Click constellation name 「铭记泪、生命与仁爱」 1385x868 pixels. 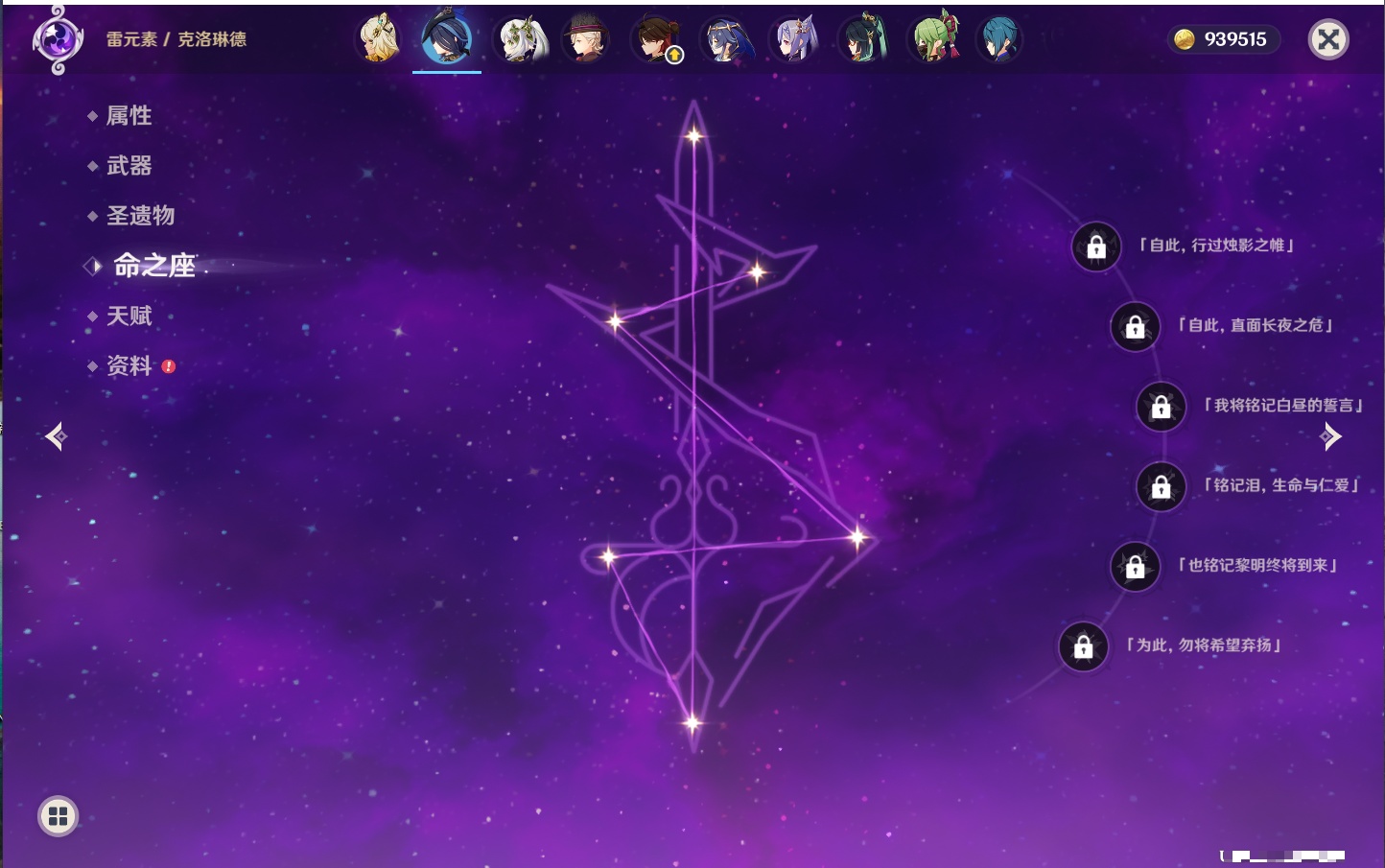coord(1280,485)
